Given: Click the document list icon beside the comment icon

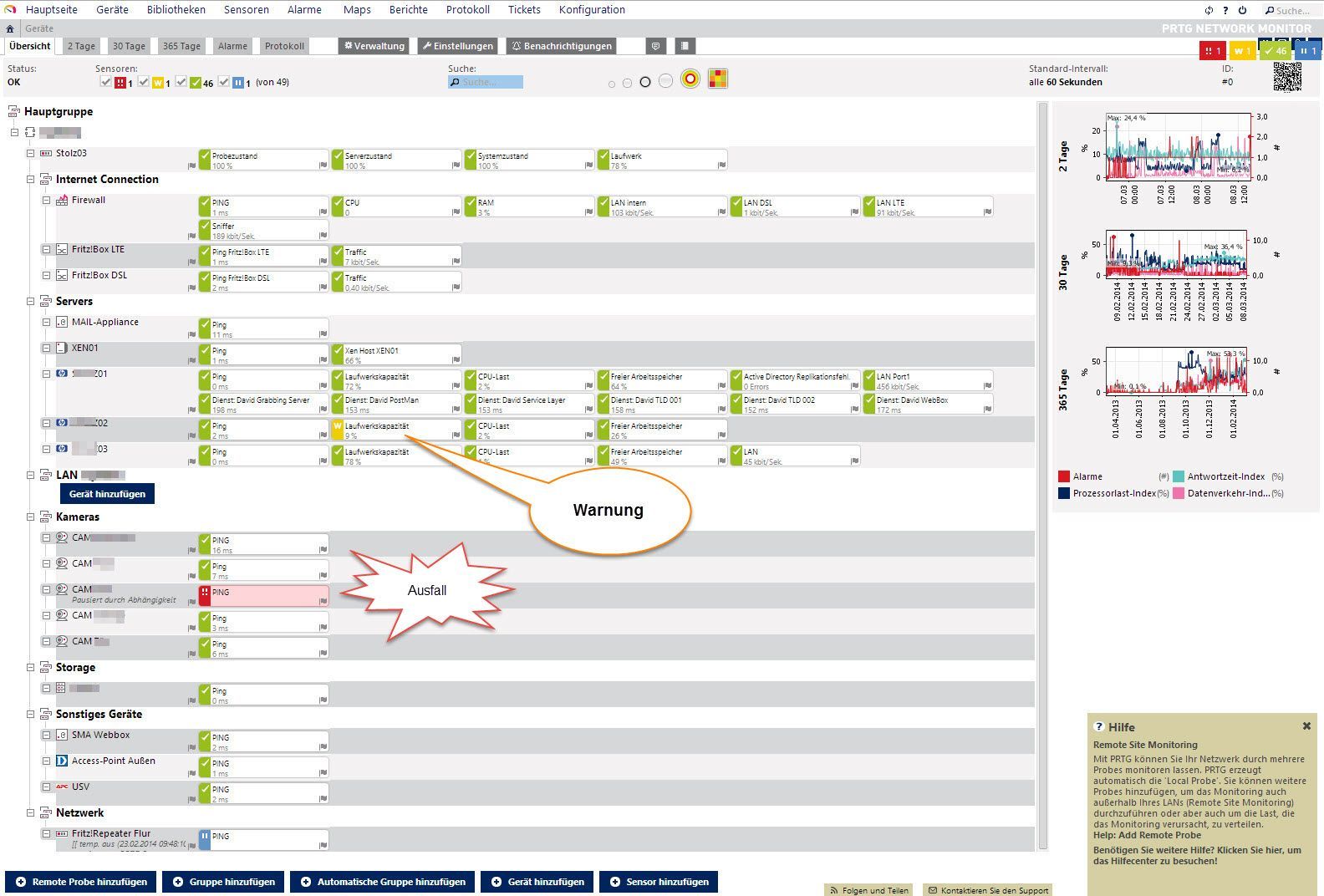Looking at the screenshot, I should coord(685,46).
